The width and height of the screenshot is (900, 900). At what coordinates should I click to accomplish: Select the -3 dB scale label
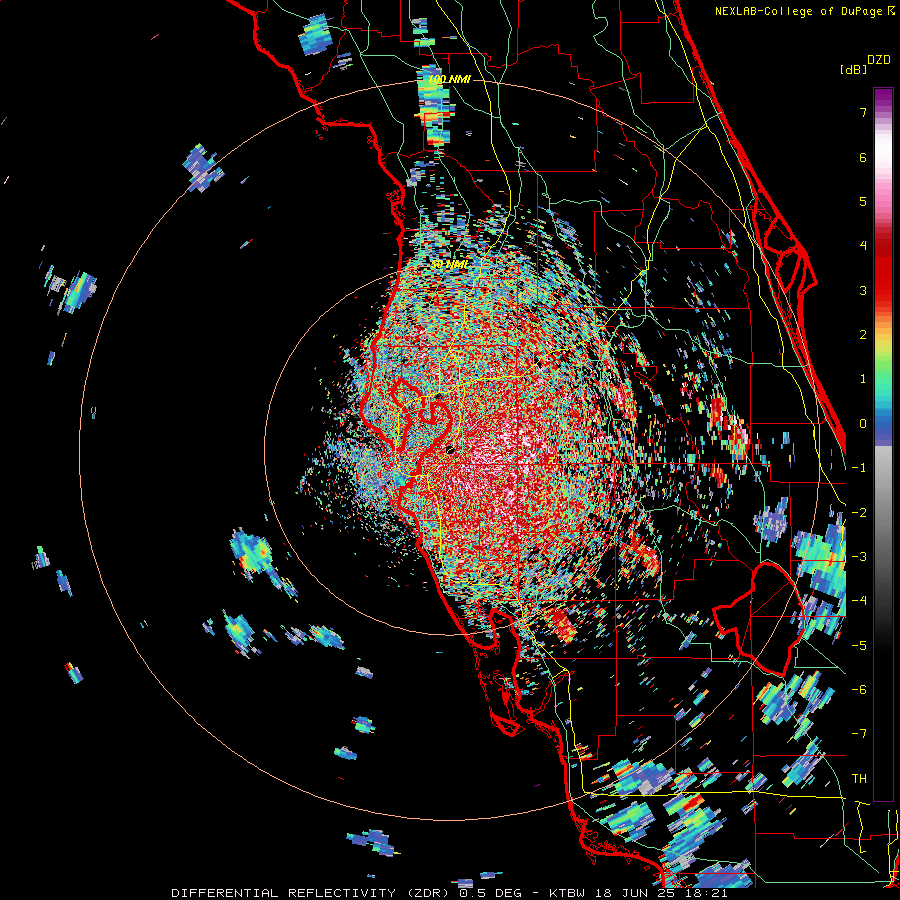tap(859, 557)
